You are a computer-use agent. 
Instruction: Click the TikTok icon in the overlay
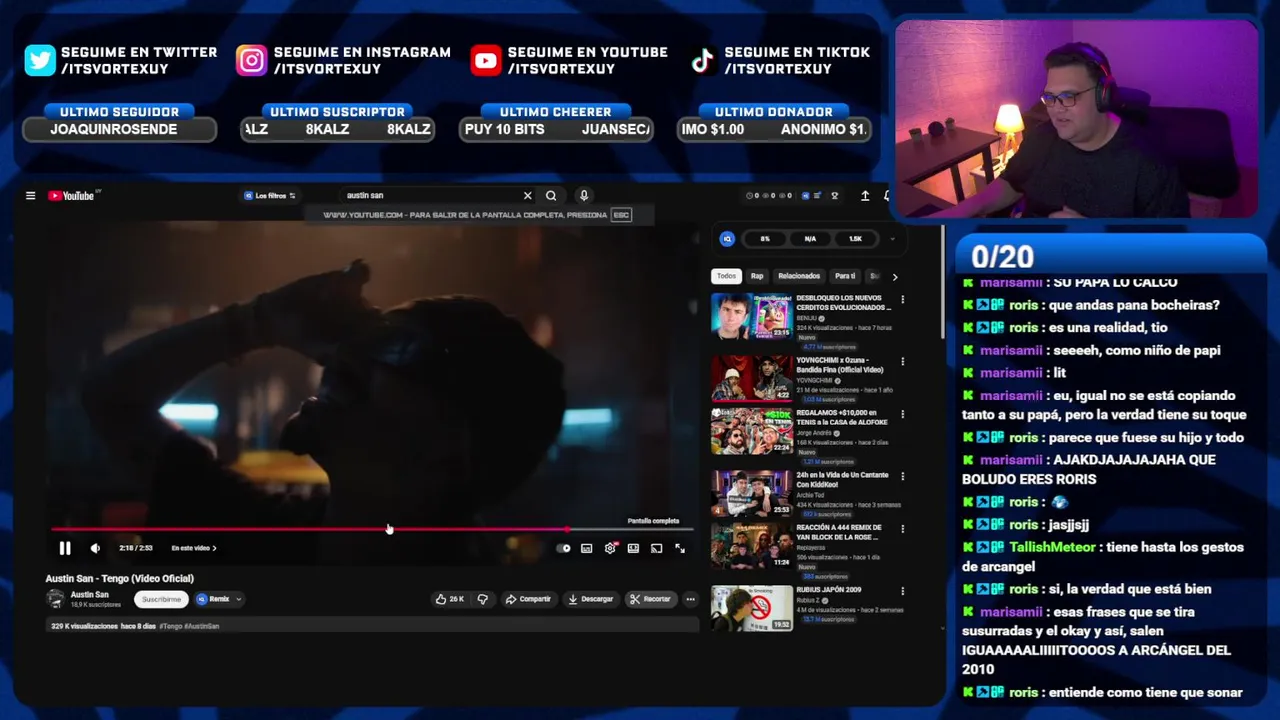(x=702, y=60)
